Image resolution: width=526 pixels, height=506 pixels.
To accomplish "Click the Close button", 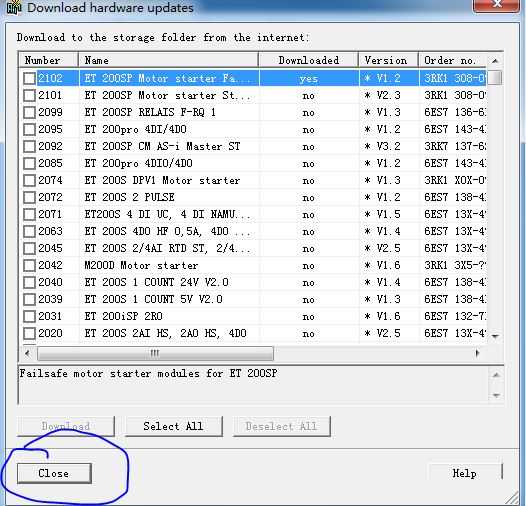I will coord(54,473).
